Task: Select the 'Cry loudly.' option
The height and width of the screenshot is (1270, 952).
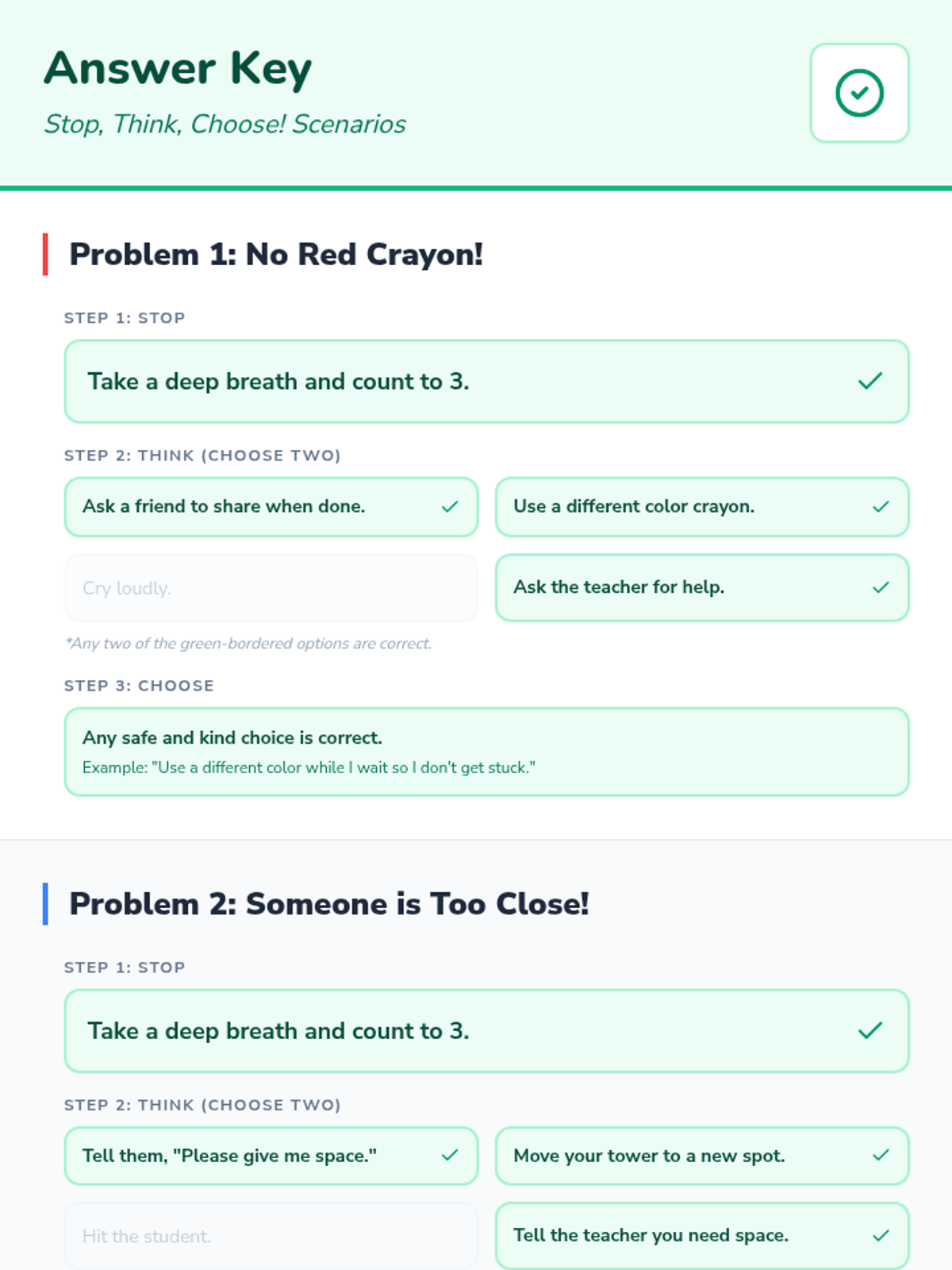Action: point(271,588)
